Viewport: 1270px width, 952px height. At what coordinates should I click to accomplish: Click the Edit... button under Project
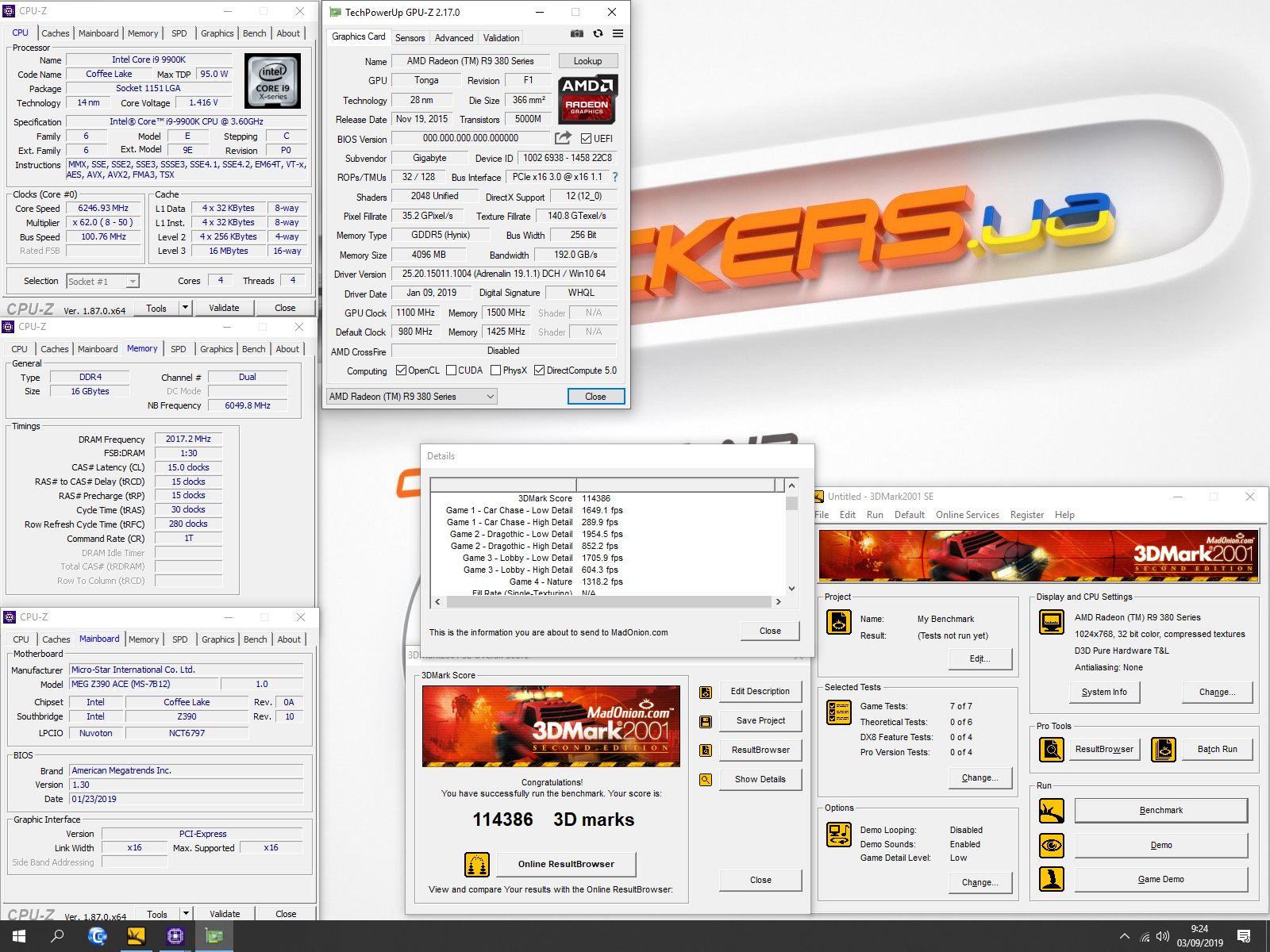(980, 659)
